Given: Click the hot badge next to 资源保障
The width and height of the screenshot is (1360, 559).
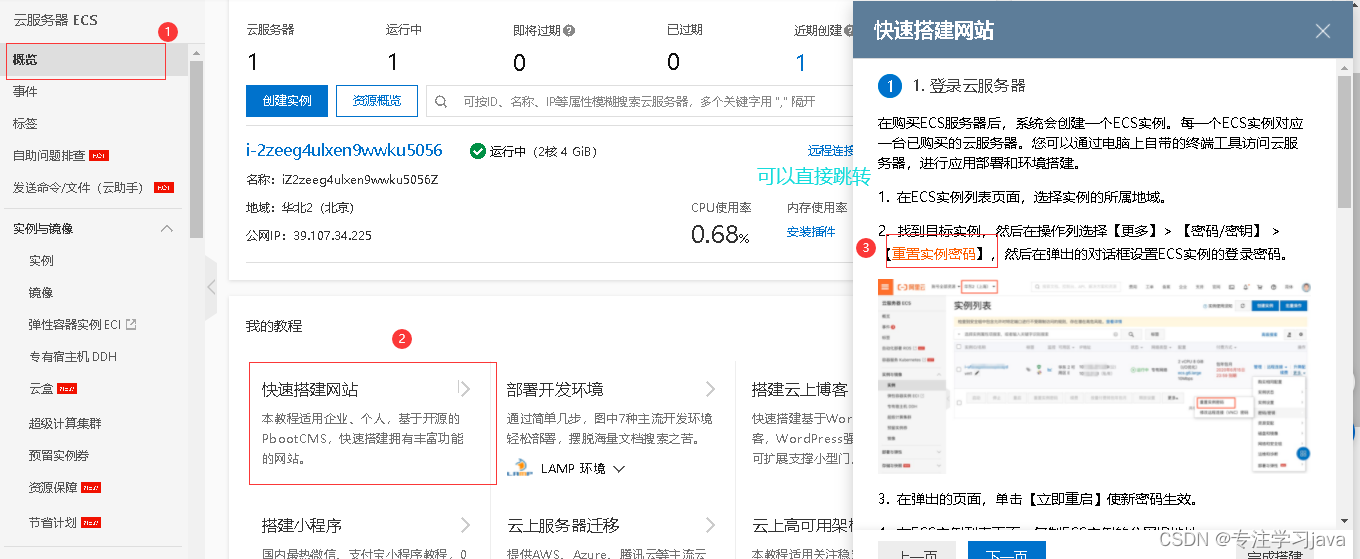Looking at the screenshot, I should point(91,488).
